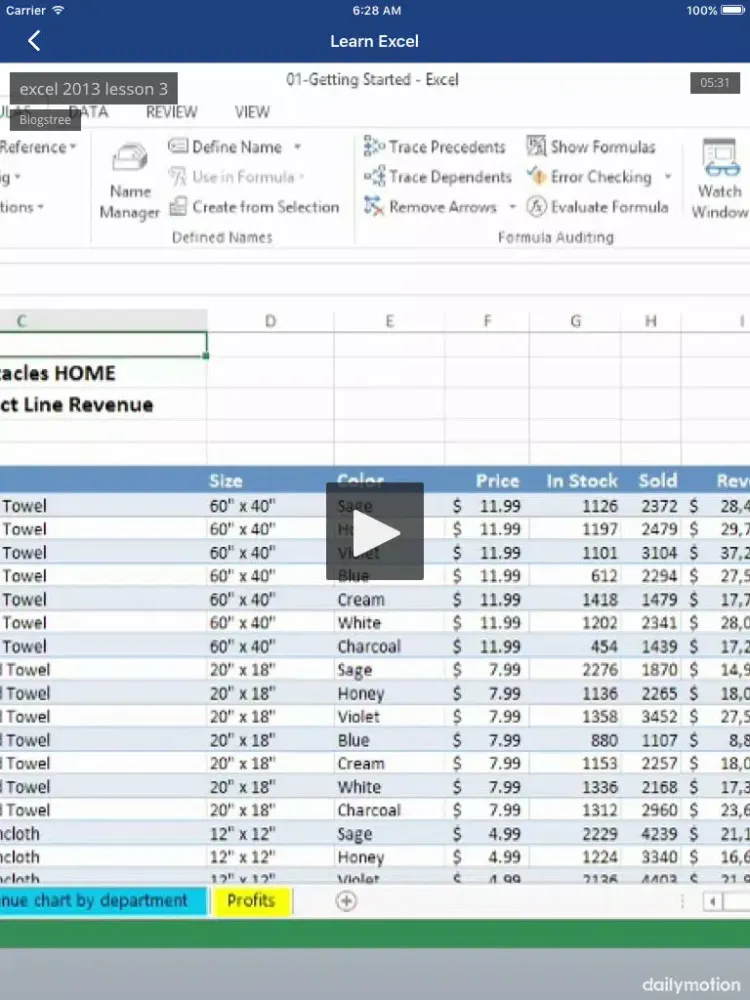Click the Line Revenue title cell

77,405
